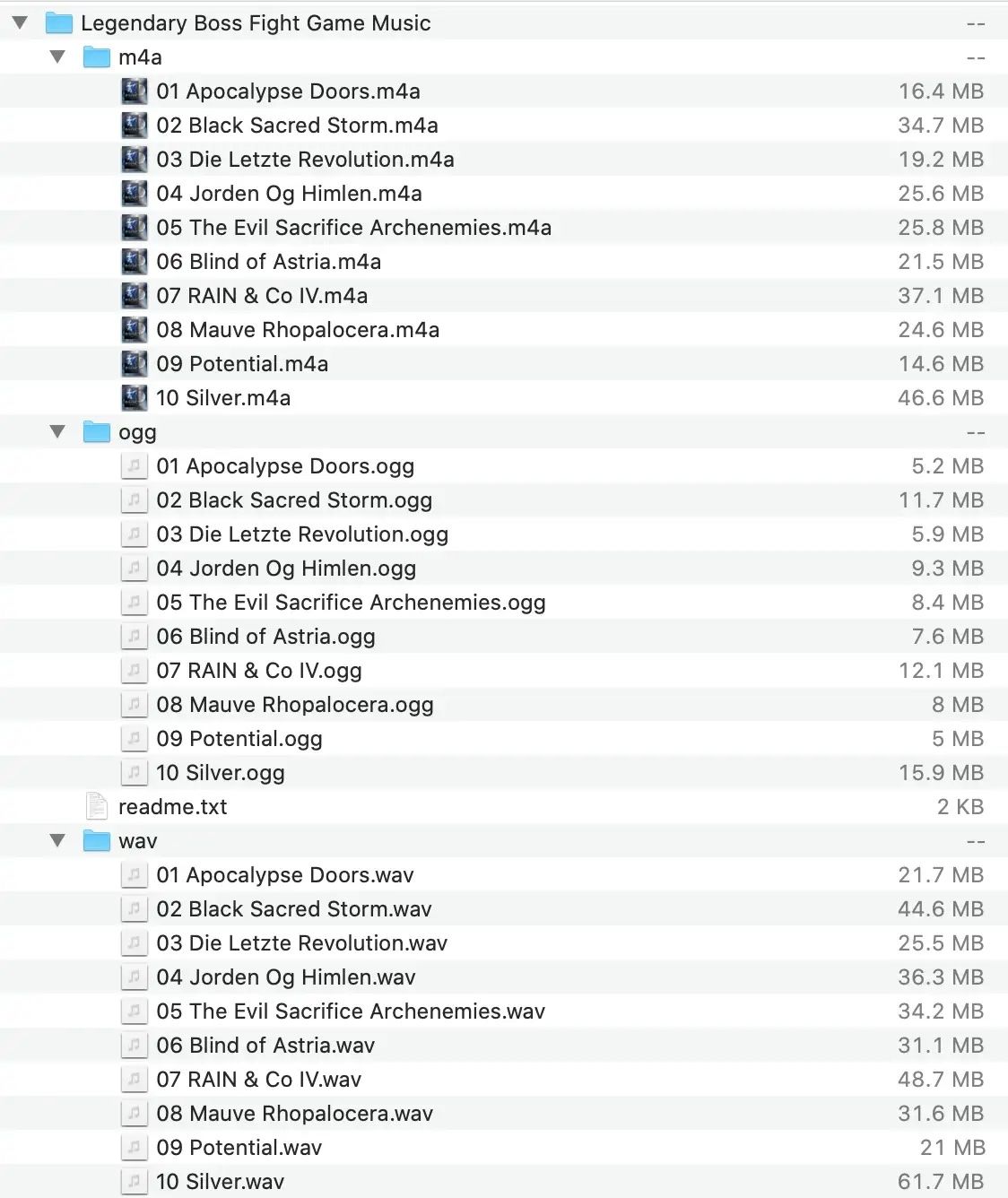Click album art icon for 01 Apocalypse Doors.m4a
This screenshot has width=1008, height=1198.
134,91
